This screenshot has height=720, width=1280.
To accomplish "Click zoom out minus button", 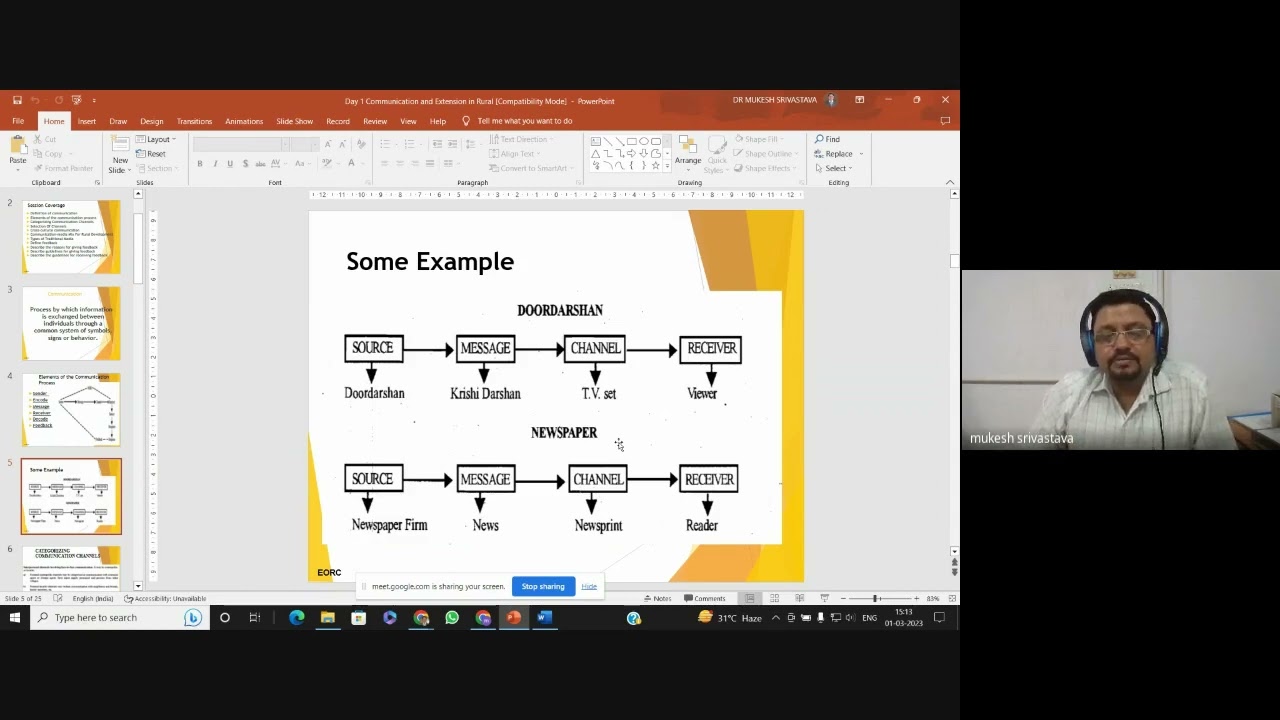I will tap(843, 598).
